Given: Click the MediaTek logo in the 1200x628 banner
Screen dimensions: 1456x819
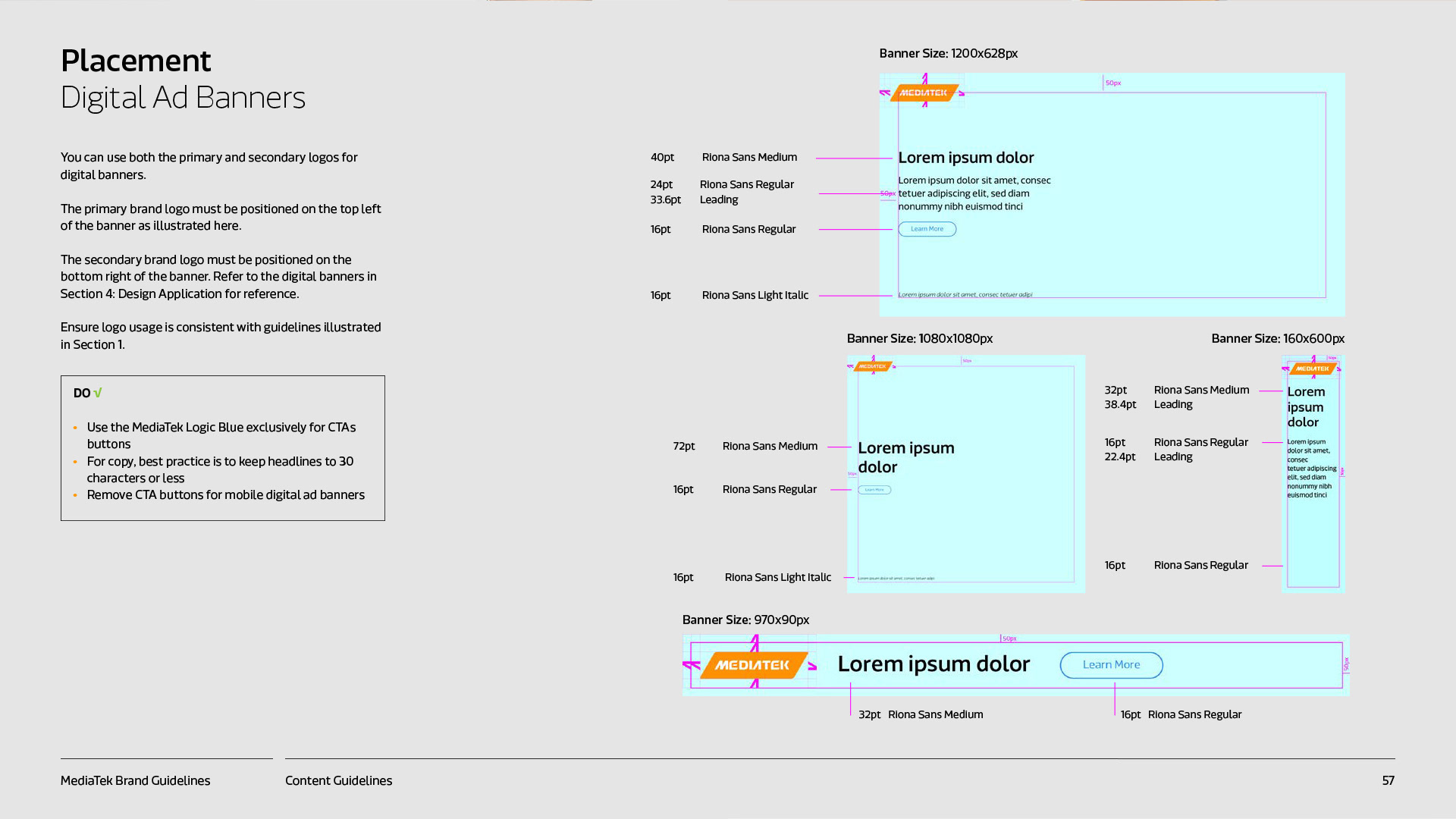Looking at the screenshot, I should click(x=924, y=93).
